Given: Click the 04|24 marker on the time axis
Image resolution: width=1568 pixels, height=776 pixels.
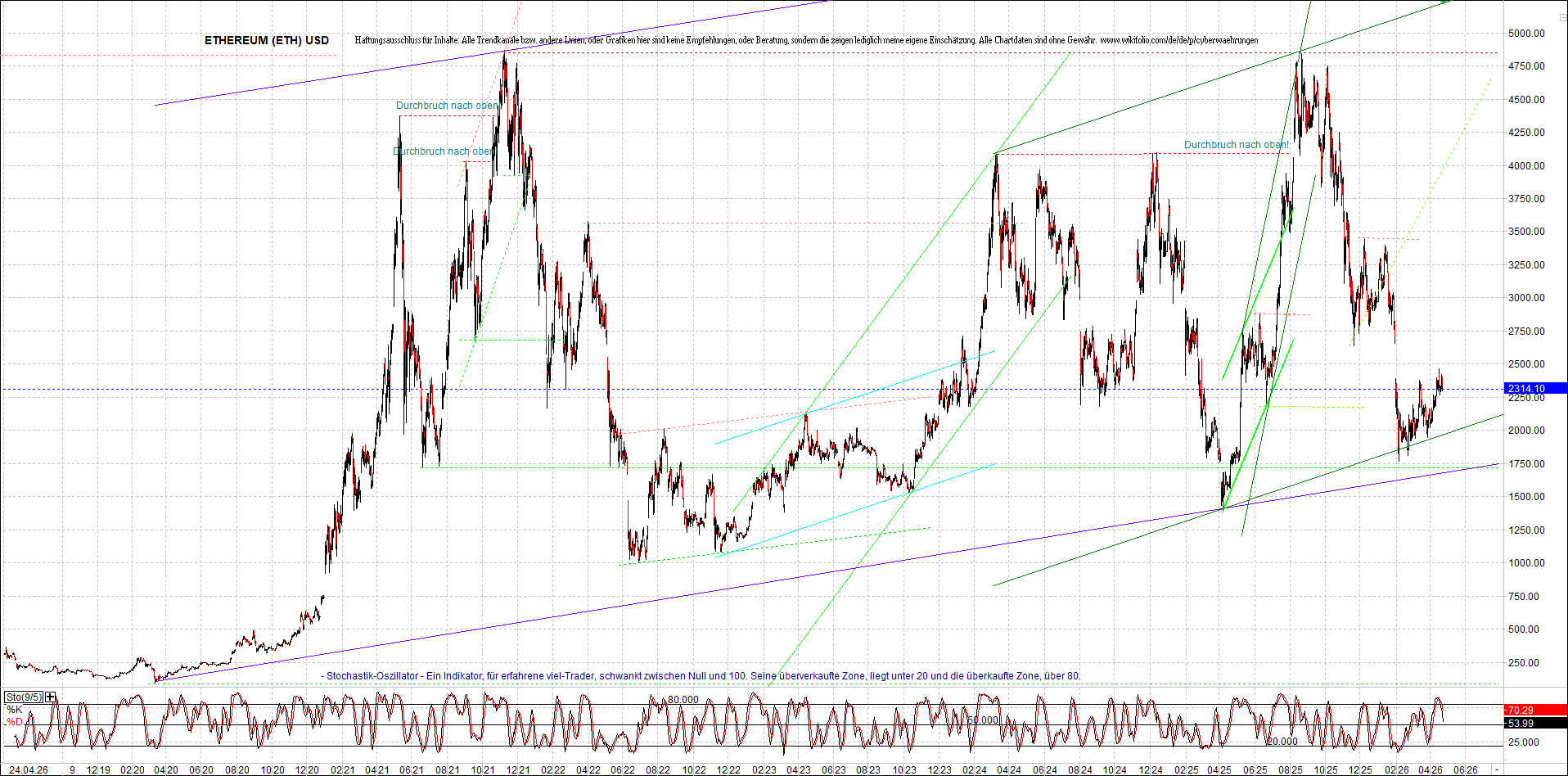Looking at the screenshot, I should click(1008, 770).
